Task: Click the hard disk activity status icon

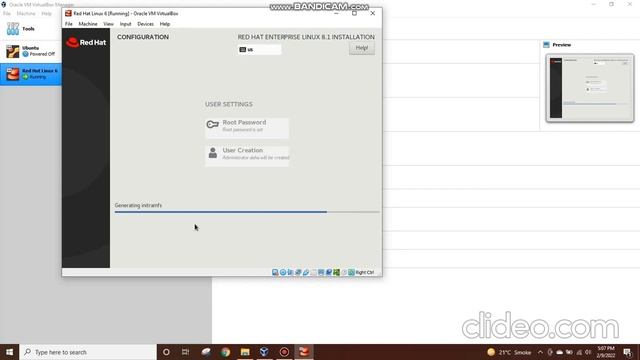Action: tap(275, 272)
